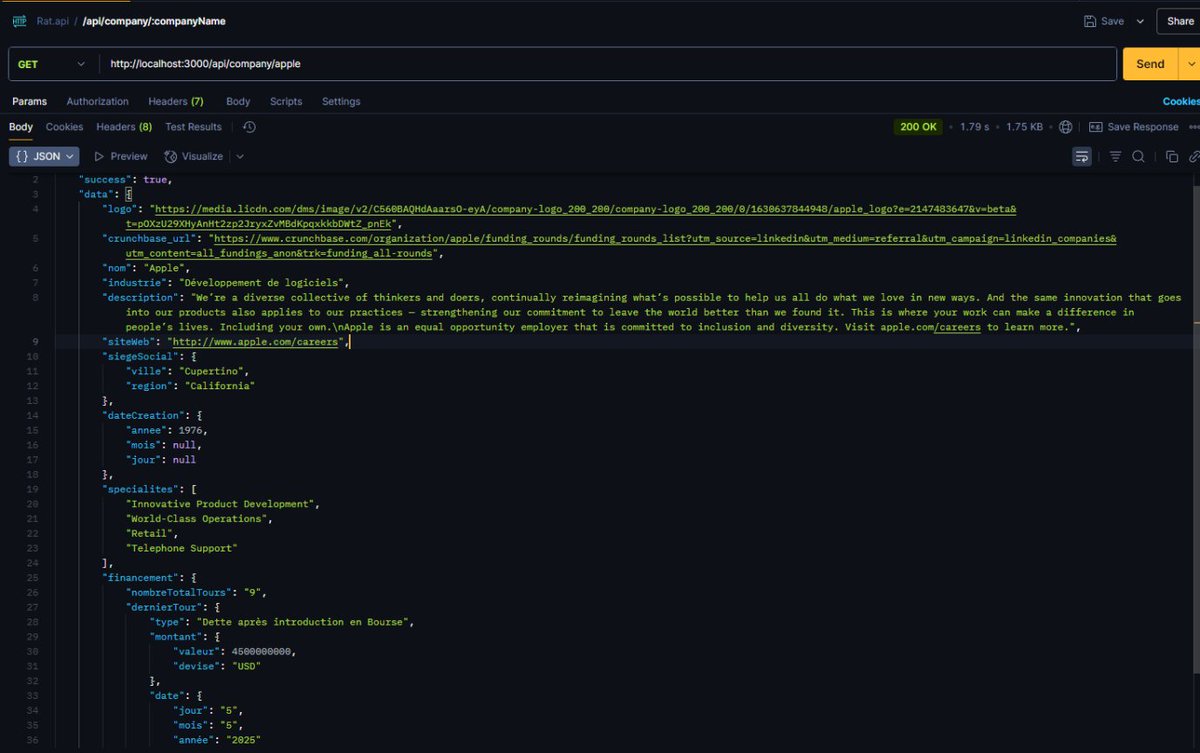Click the "Développement de logiciels" value
The height and width of the screenshot is (753, 1200).
[x=263, y=283]
